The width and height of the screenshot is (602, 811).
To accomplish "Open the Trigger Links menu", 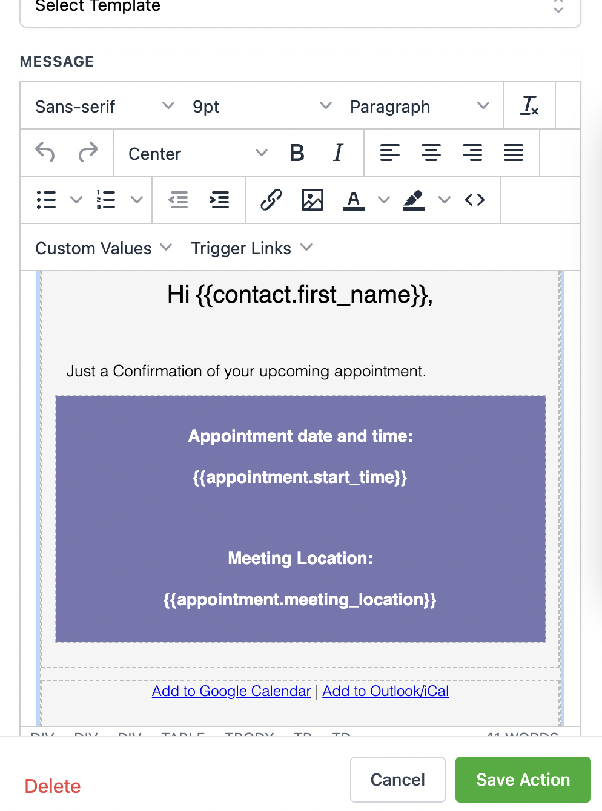I will pyautogui.click(x=251, y=248).
